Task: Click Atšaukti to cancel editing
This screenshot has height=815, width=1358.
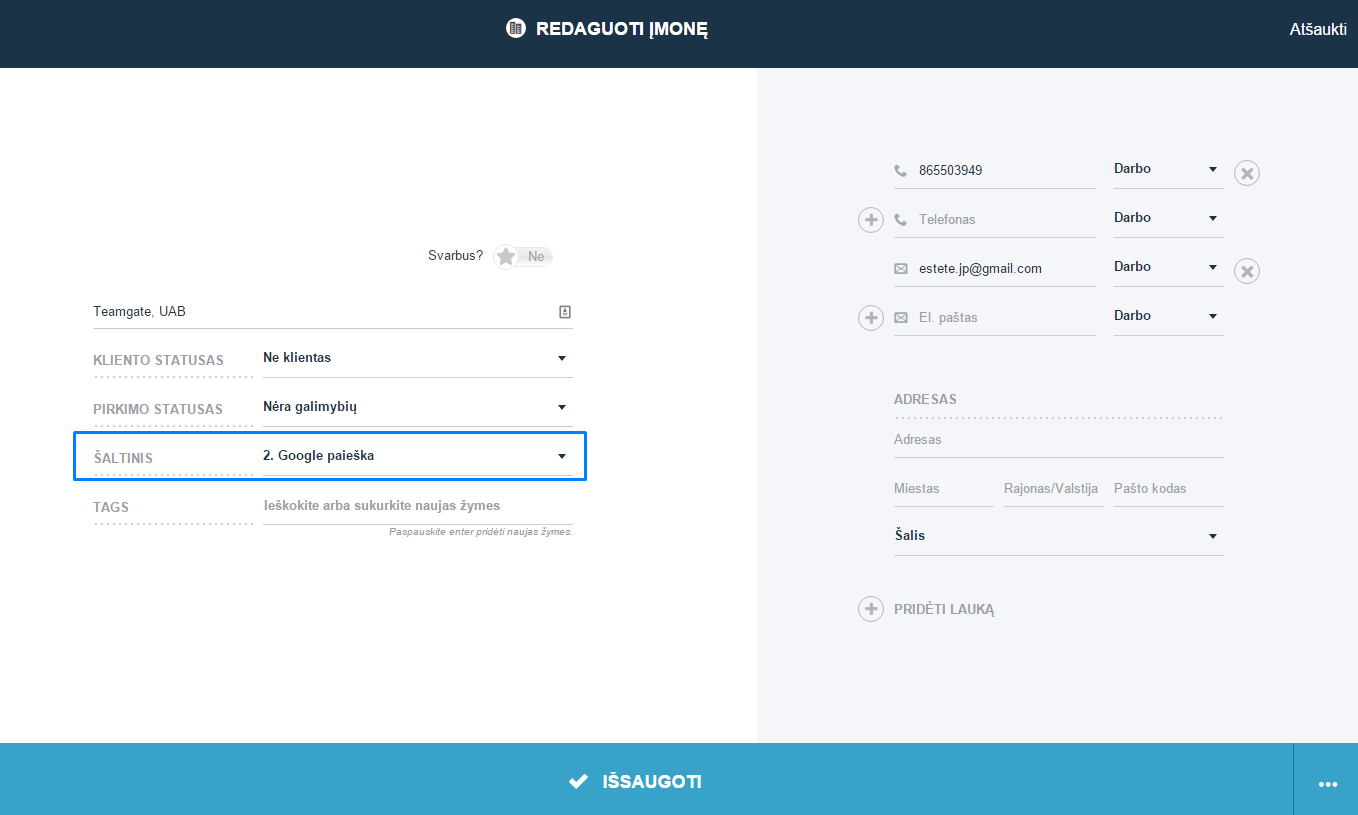Action: 1318,30
